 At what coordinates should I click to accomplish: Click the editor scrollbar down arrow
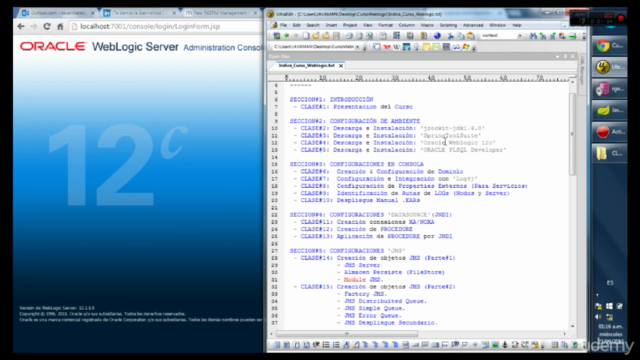[x=572, y=327]
